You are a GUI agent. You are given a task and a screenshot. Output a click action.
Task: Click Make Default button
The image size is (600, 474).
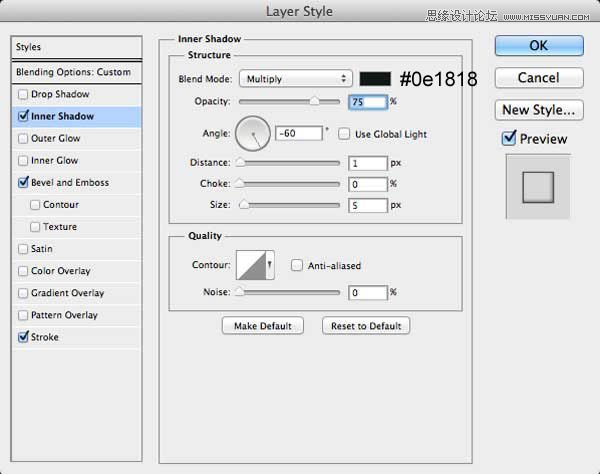[263, 326]
